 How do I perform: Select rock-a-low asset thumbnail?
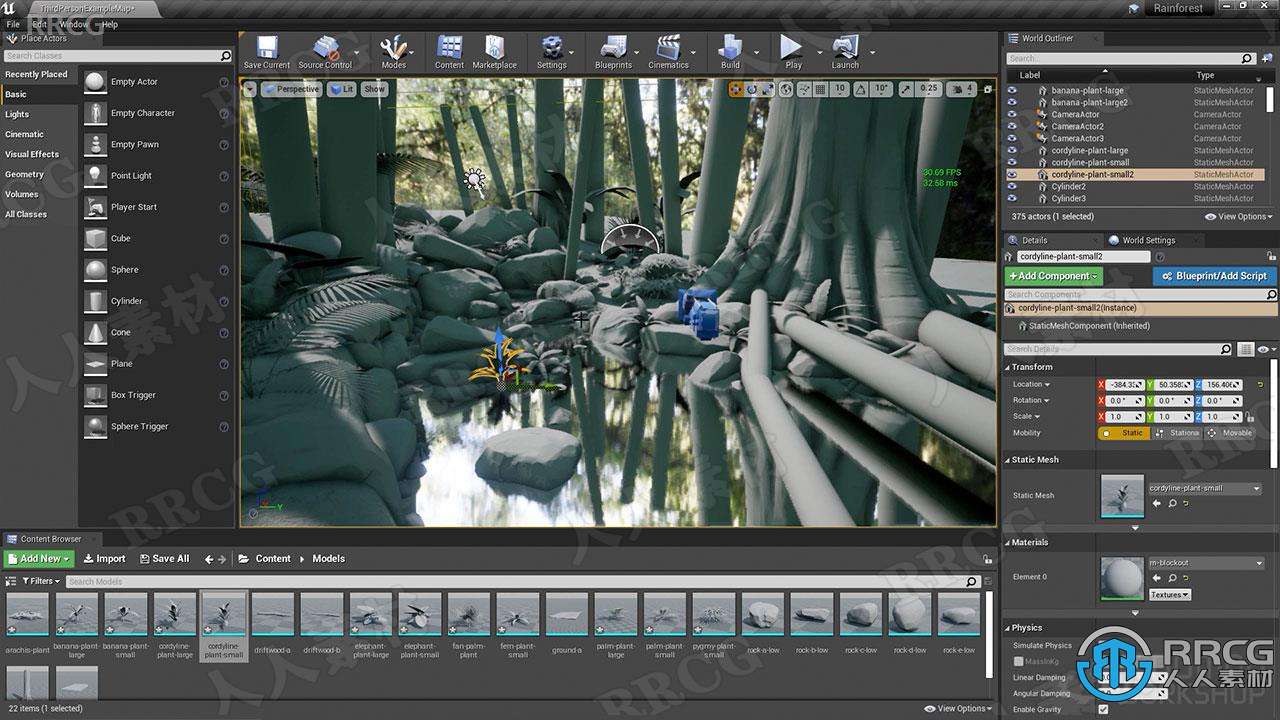[x=762, y=614]
